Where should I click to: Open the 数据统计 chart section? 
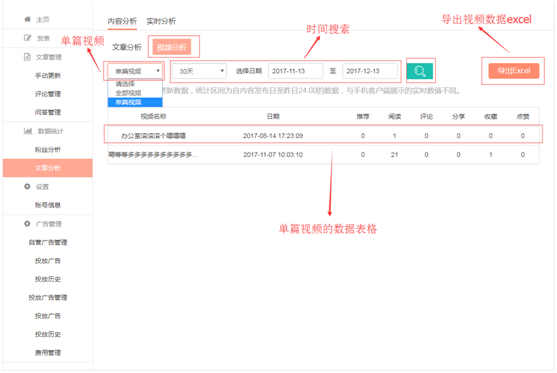pos(43,131)
